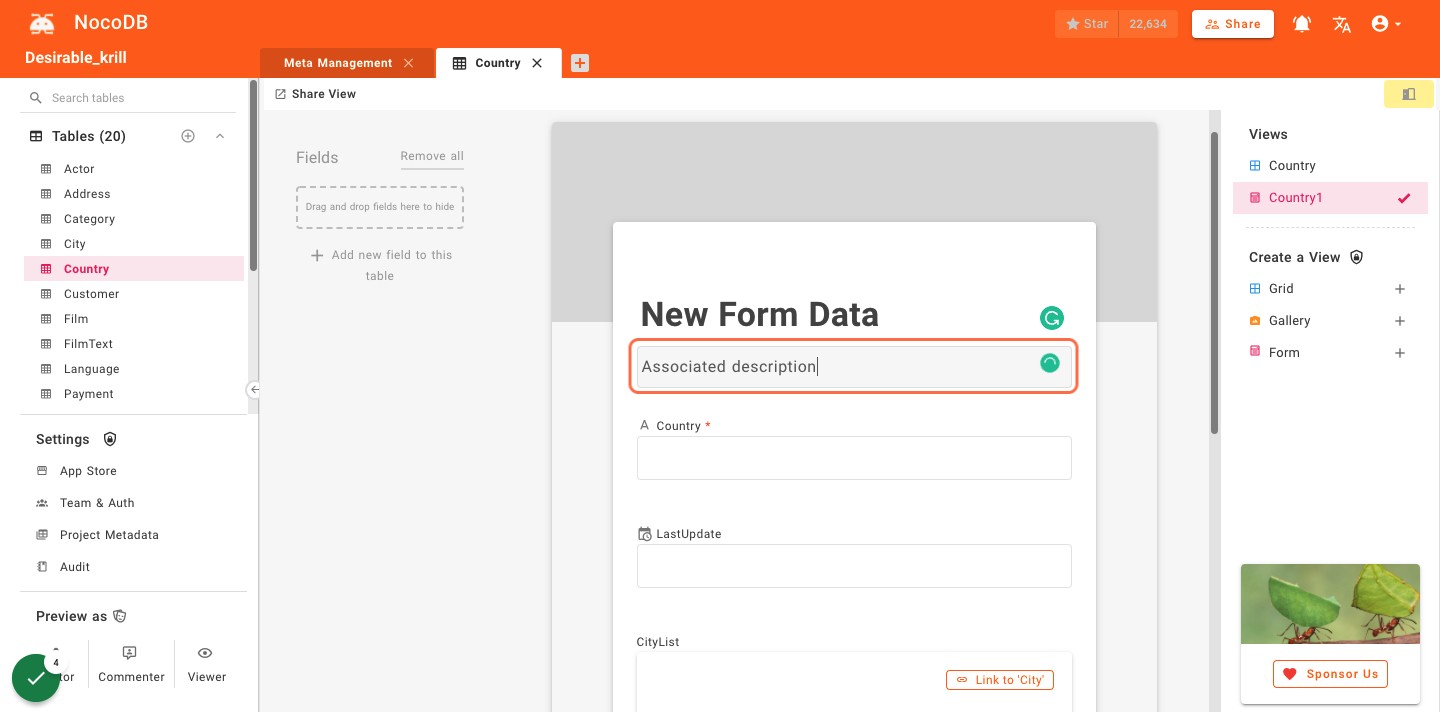Image resolution: width=1440 pixels, height=712 pixels.
Task: Collapse the left sidebar arrow
Action: click(254, 390)
